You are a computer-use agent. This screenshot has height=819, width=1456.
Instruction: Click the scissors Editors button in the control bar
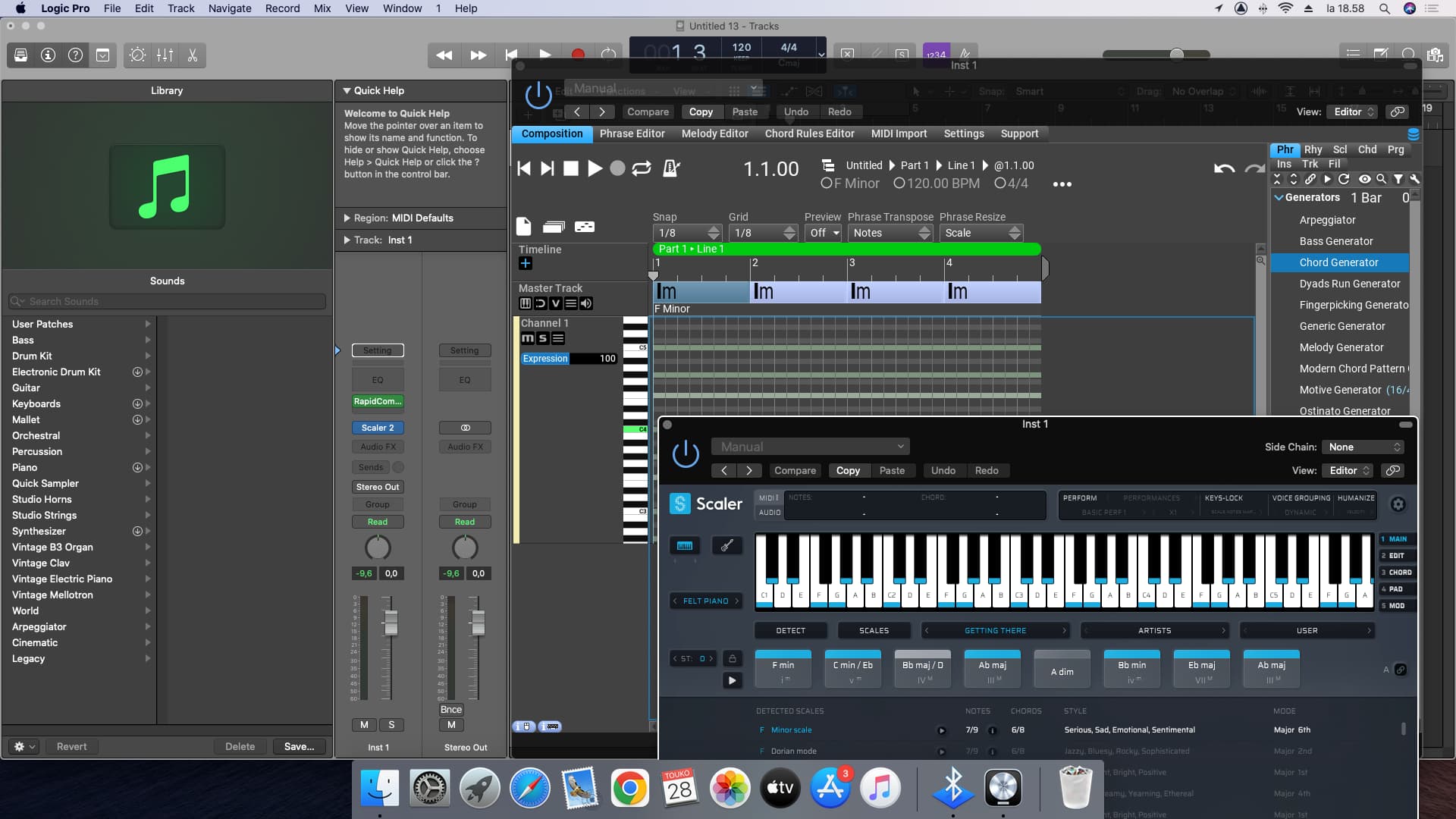pyautogui.click(x=192, y=55)
